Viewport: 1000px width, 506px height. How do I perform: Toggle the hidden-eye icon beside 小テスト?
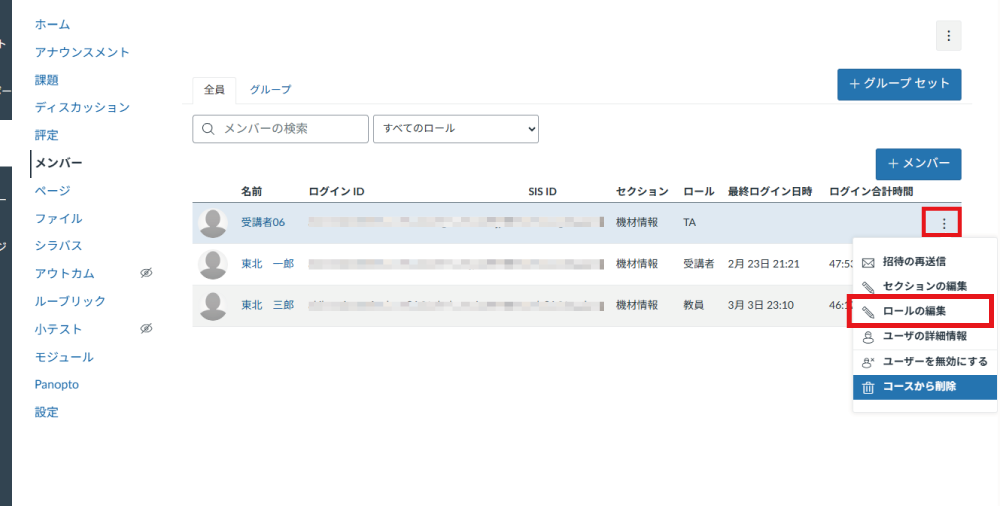point(146,329)
